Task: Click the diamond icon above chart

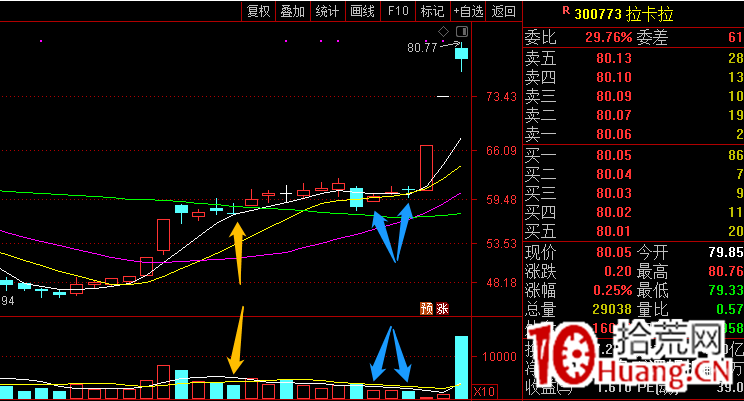Action: tap(443, 32)
